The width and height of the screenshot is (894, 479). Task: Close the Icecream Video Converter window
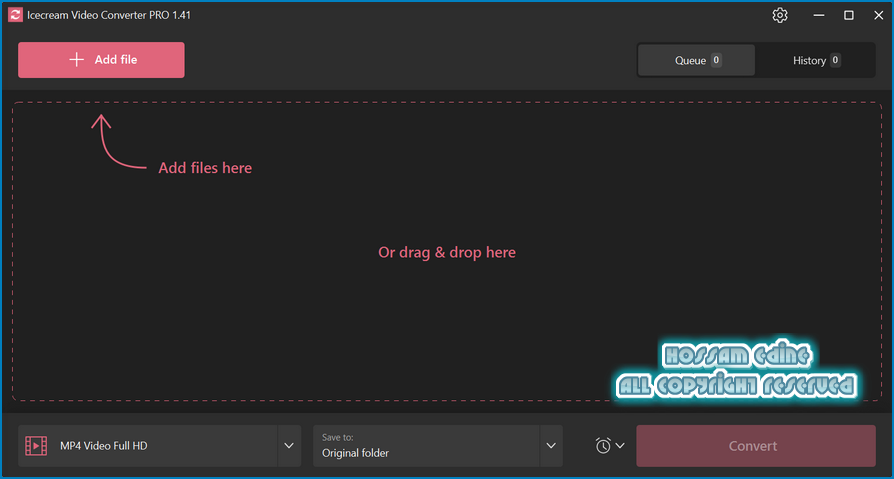click(878, 15)
